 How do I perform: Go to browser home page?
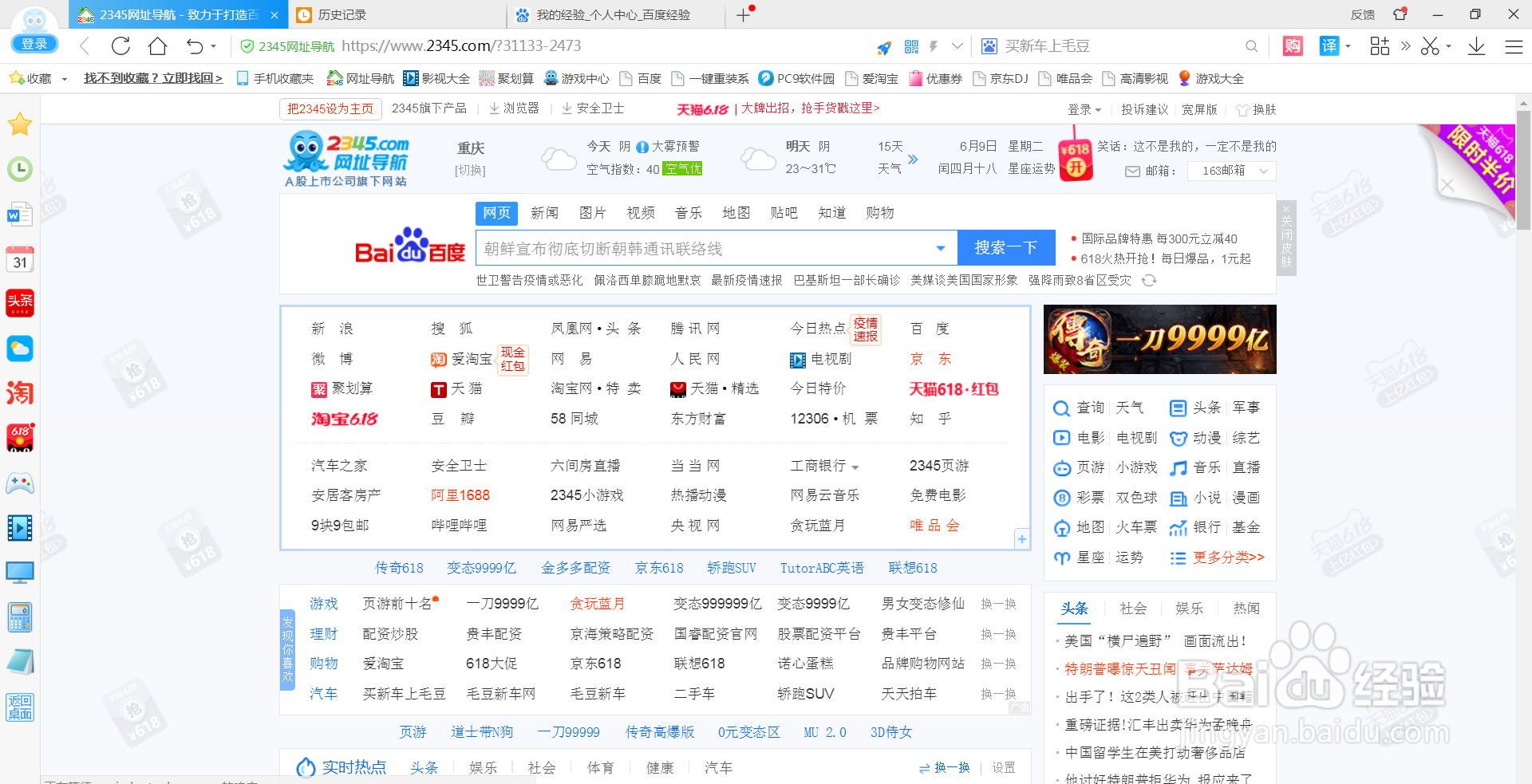(157, 46)
